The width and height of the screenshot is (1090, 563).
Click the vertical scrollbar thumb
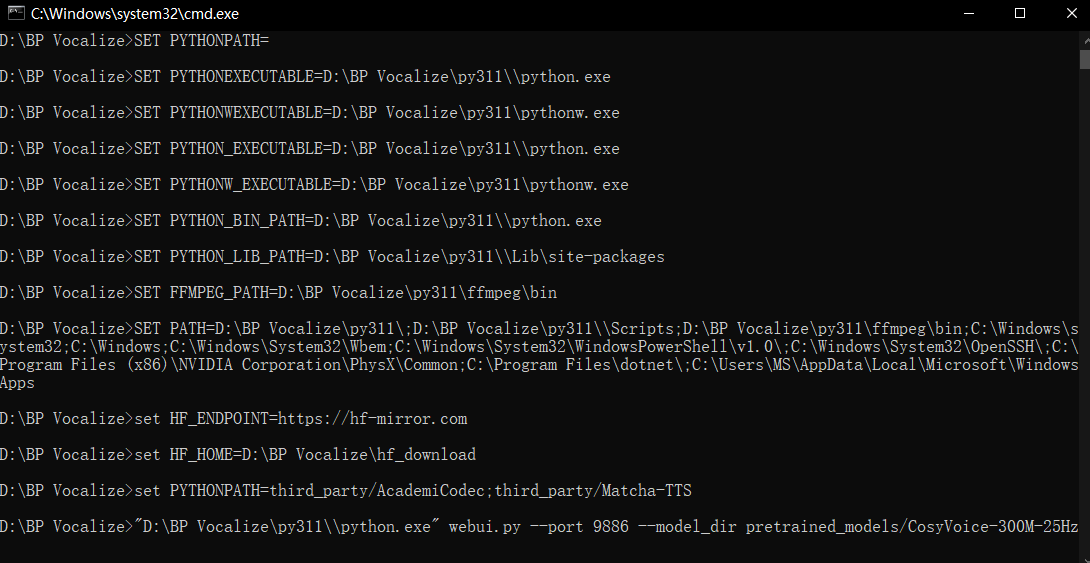tap(1084, 60)
